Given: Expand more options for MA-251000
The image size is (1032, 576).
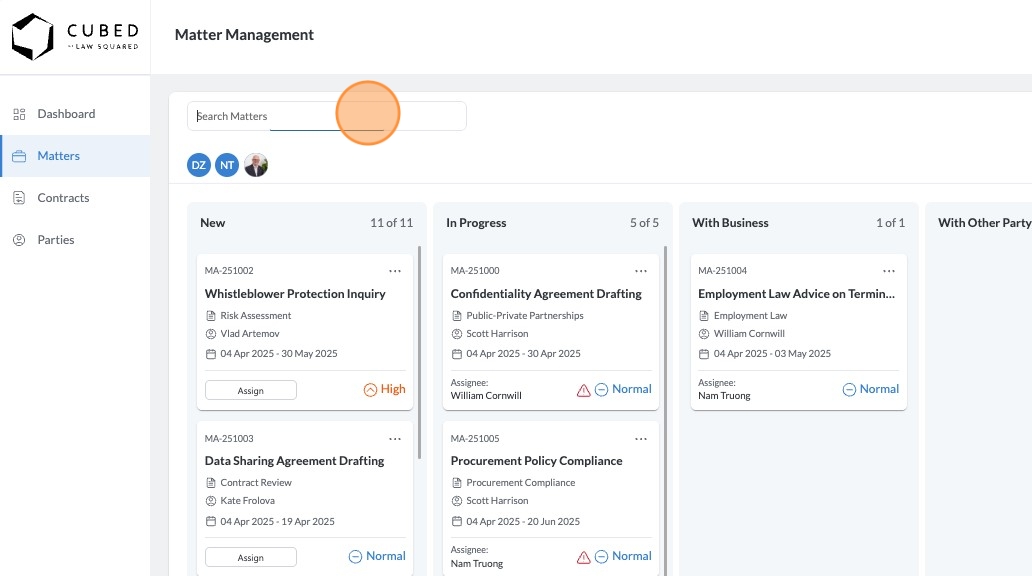Looking at the screenshot, I should coord(641,271).
